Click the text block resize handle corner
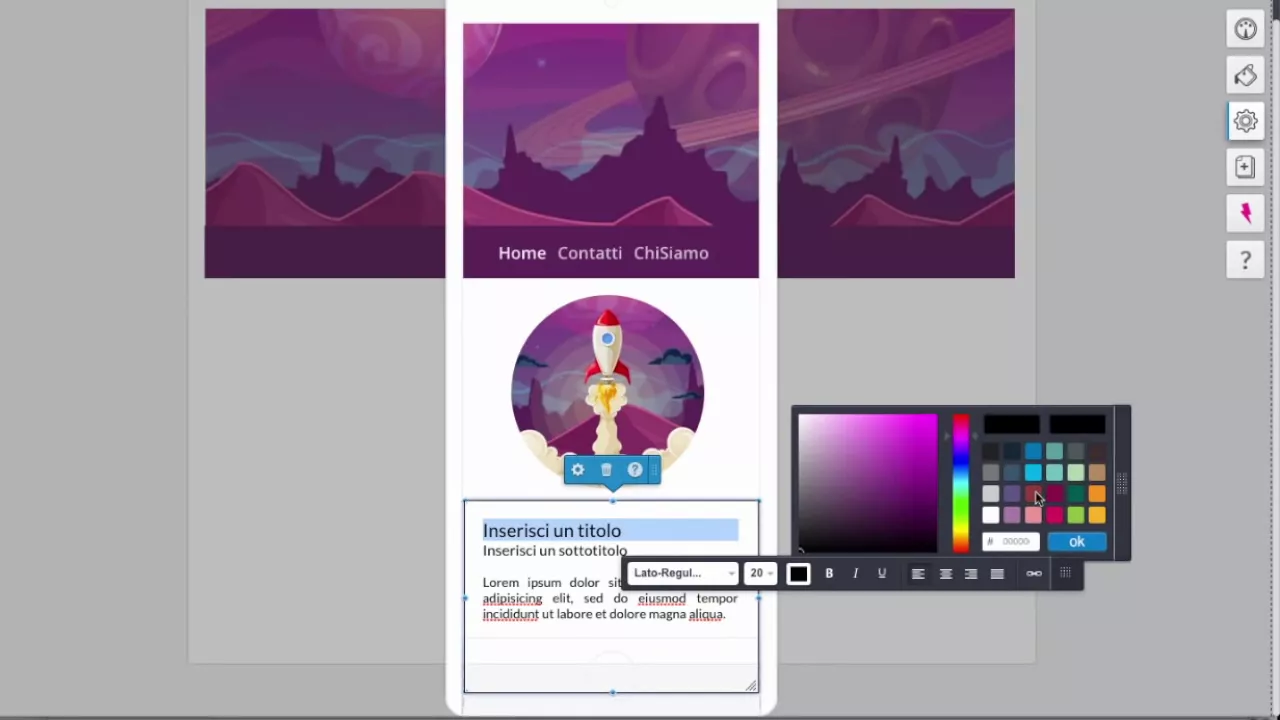The height and width of the screenshot is (720, 1280). 751,685
